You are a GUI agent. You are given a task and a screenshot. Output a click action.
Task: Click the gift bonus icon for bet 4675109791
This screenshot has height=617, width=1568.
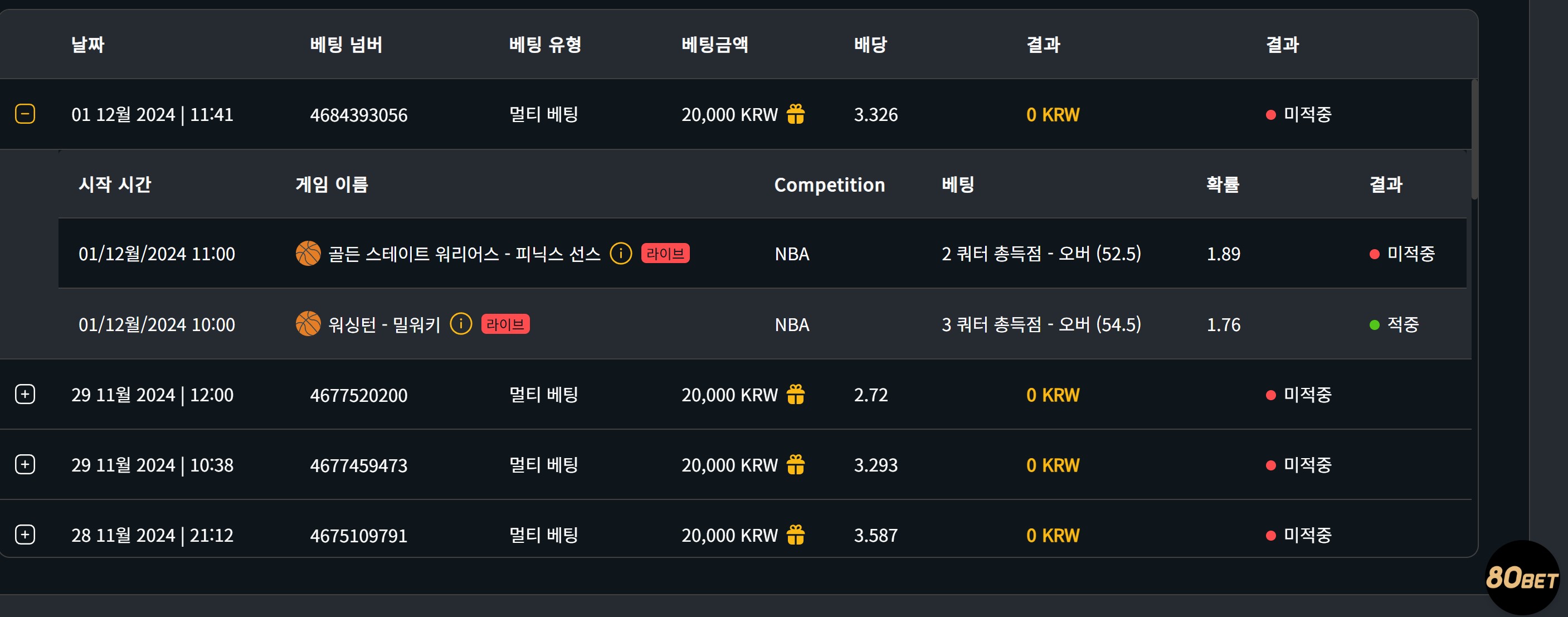coord(796,535)
